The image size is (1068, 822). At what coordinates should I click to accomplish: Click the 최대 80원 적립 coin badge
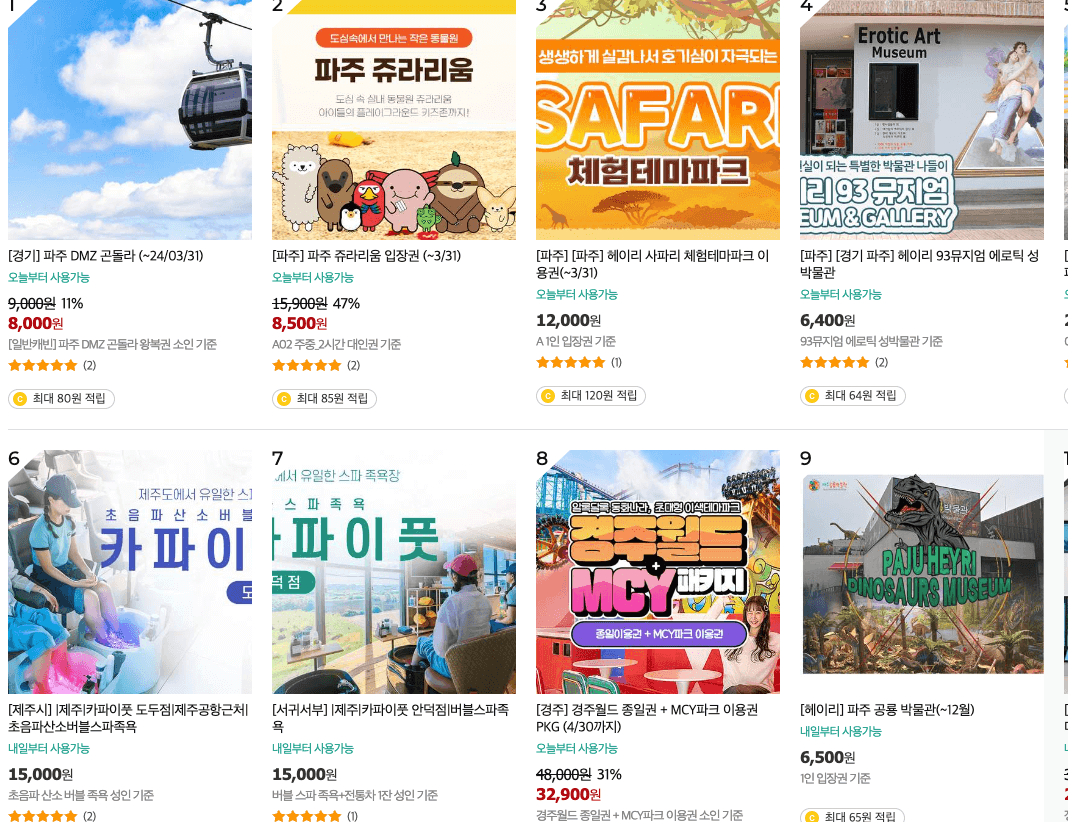click(61, 398)
